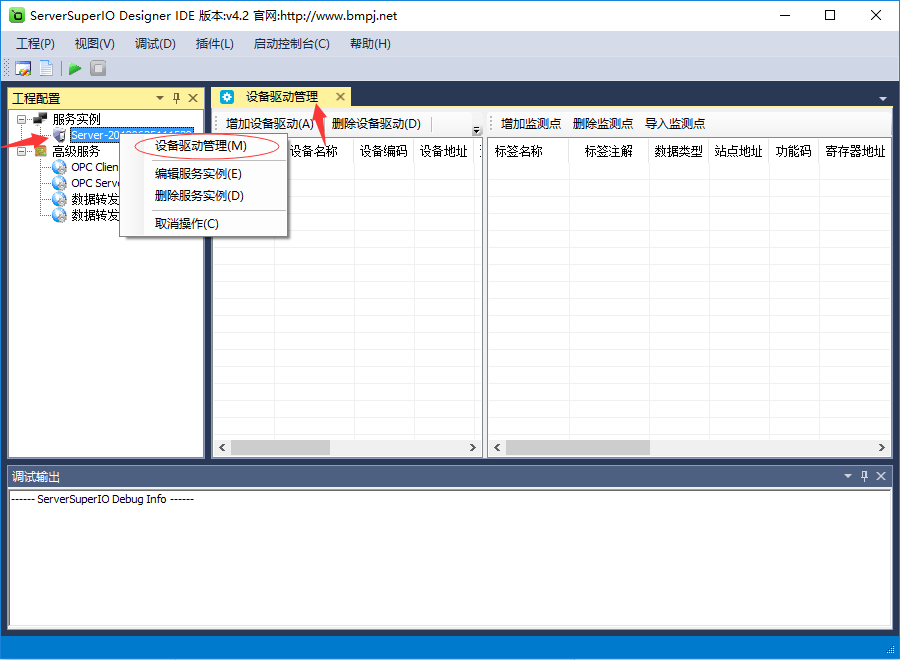Click the 高级服务 folder icon
The width and height of the screenshot is (900, 660).
[x=40, y=151]
